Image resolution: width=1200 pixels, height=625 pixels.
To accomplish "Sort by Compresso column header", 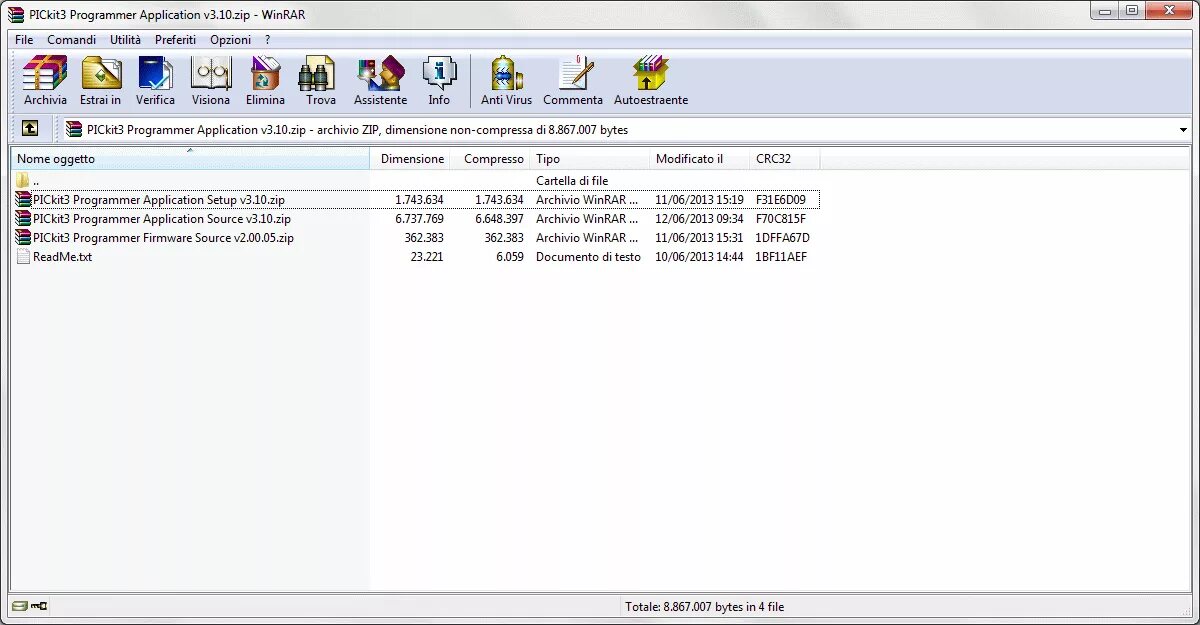I will [490, 159].
